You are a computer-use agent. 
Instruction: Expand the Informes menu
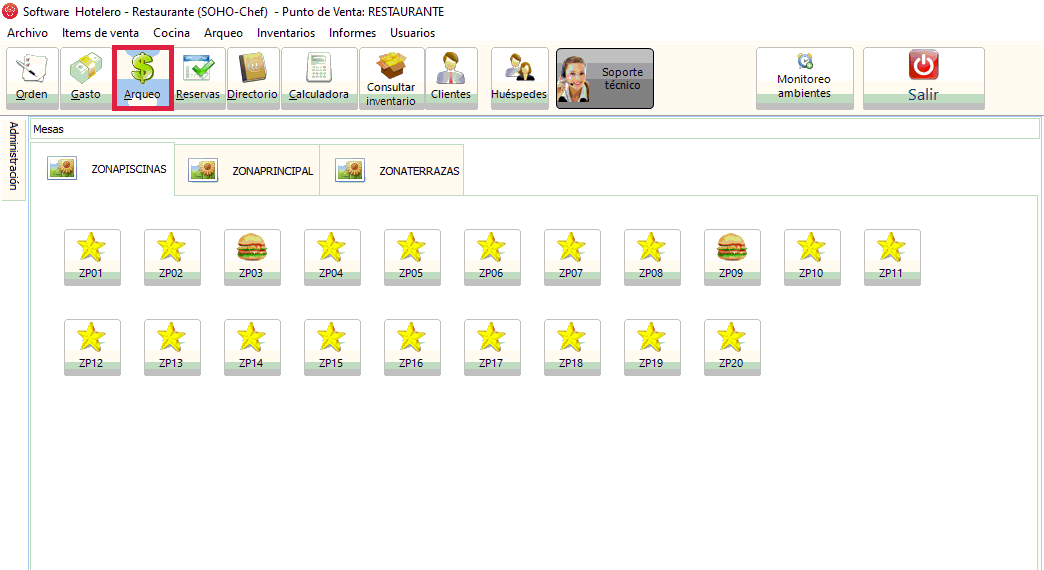tap(352, 33)
